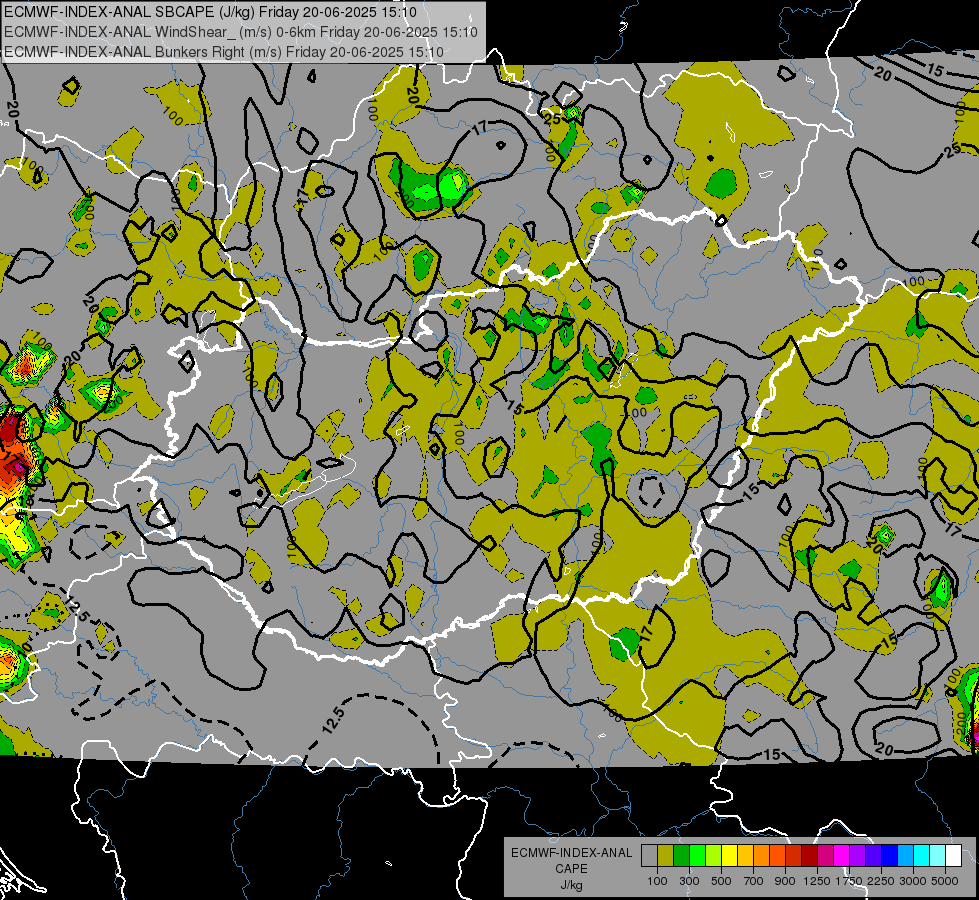Click the gray swatch below 100 in the legend
The image size is (979, 900).
coord(649,856)
